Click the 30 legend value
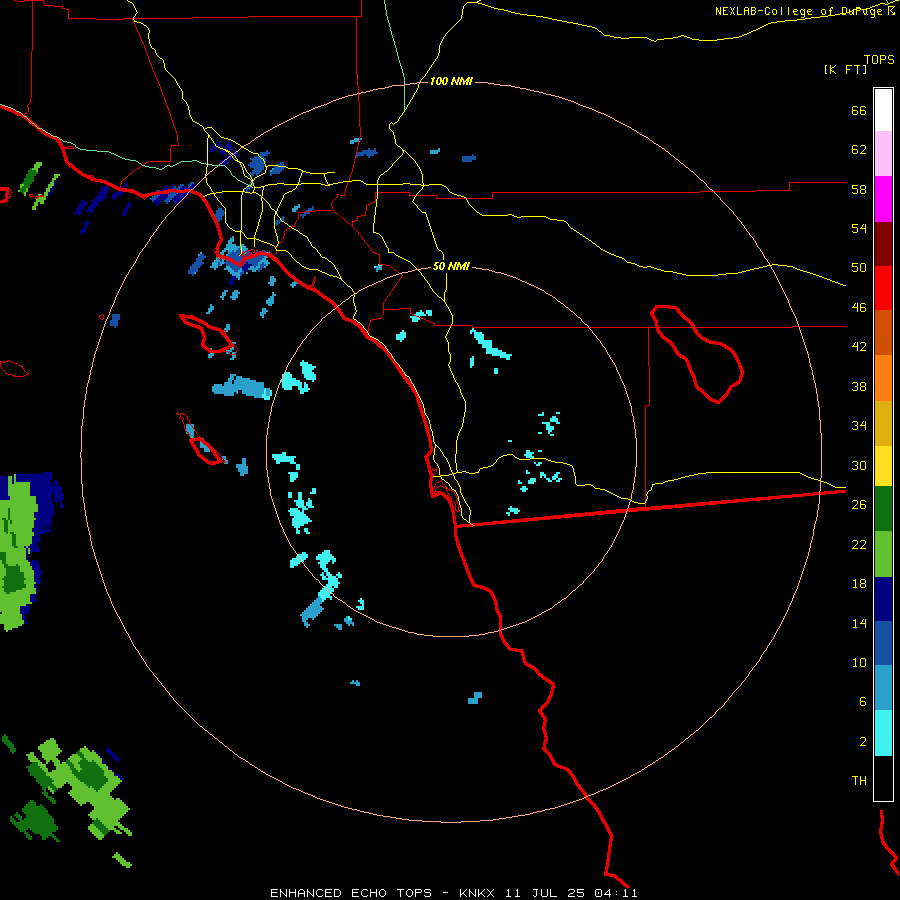The width and height of the screenshot is (900, 900). point(859,465)
